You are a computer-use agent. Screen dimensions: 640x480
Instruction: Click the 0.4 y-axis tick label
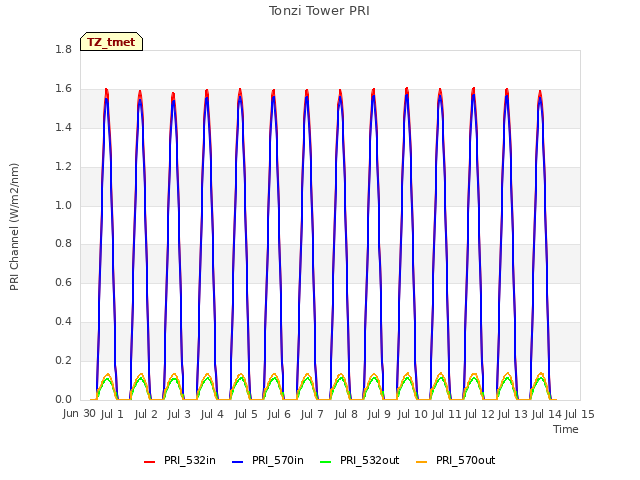63,322
